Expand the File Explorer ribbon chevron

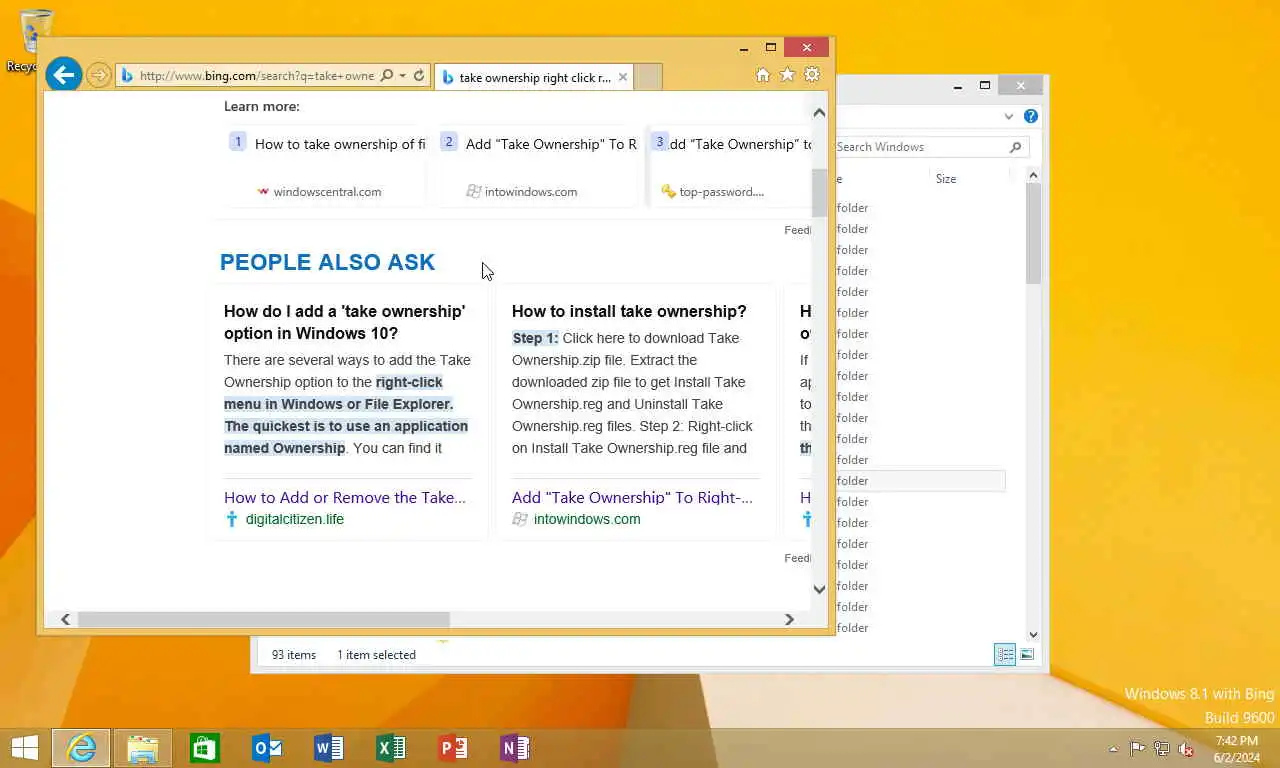(1008, 116)
